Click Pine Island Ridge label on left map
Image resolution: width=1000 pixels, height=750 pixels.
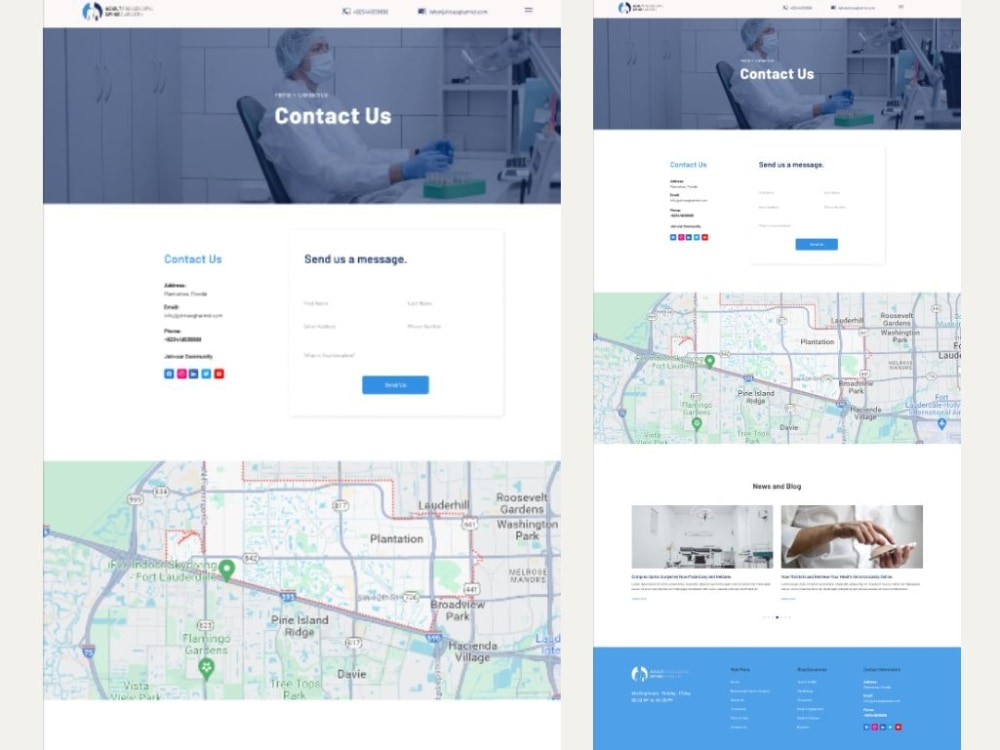point(300,626)
